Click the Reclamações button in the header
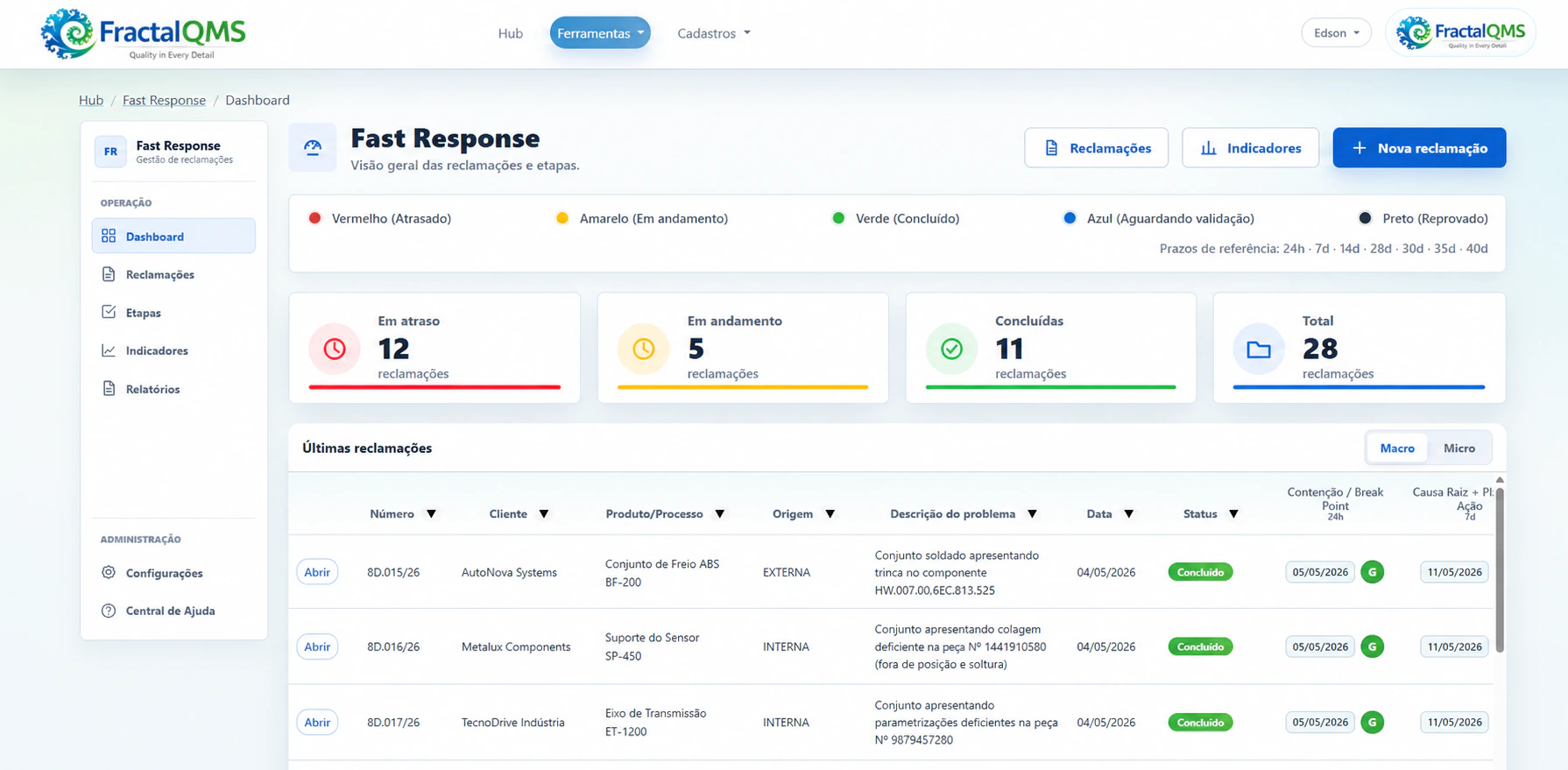The height and width of the screenshot is (770, 1568). pyautogui.click(x=1096, y=148)
